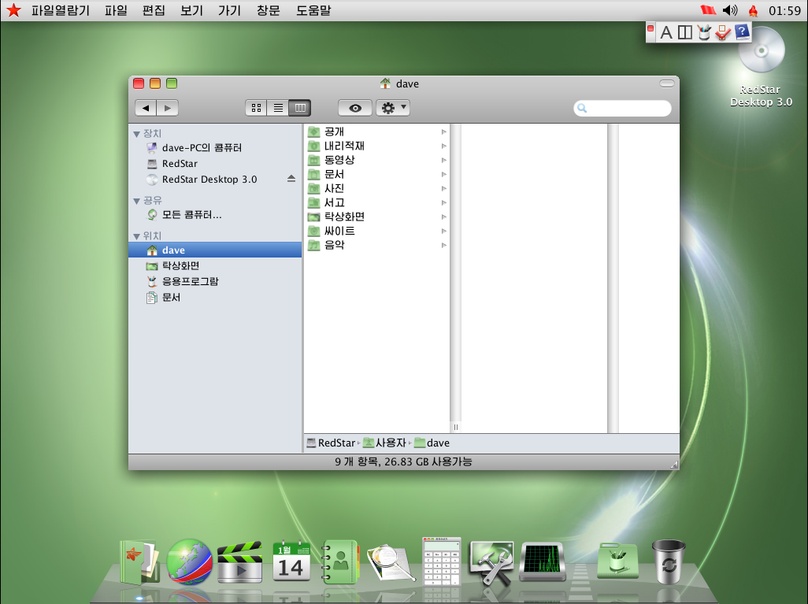The height and width of the screenshot is (604, 808).
Task: Click the clock showing 01:59
Action: (x=784, y=10)
